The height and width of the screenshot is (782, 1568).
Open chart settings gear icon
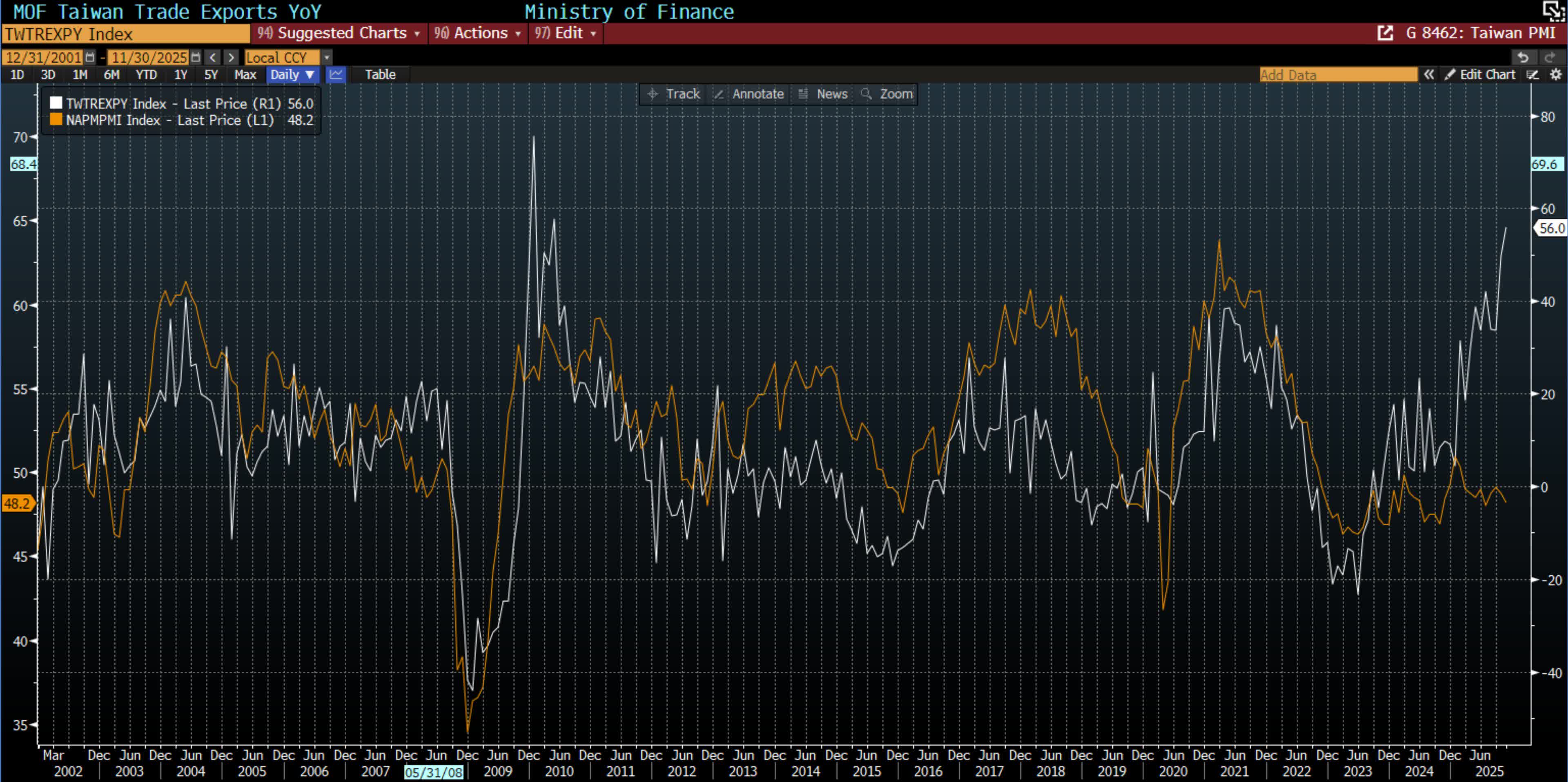[x=1556, y=74]
